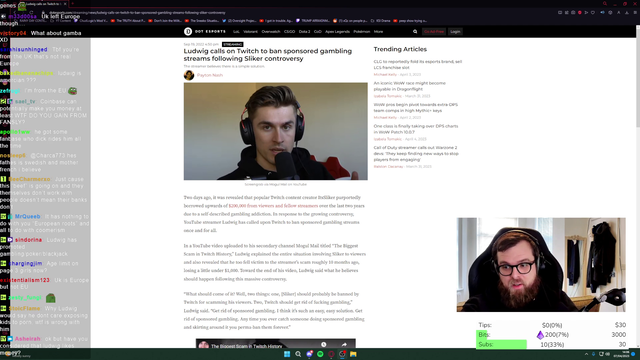This screenshot has height=360, width=640.
Task: Click the embedded video's Watch later clock icon
Action: (323, 344)
